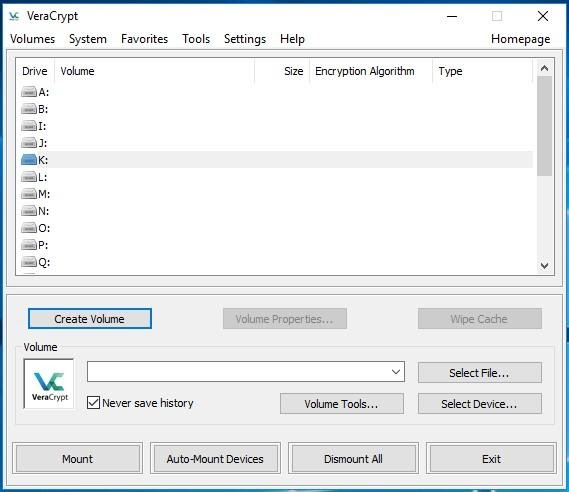569x492 pixels.
Task: Select the O: drive letter text
Action: 44,228
